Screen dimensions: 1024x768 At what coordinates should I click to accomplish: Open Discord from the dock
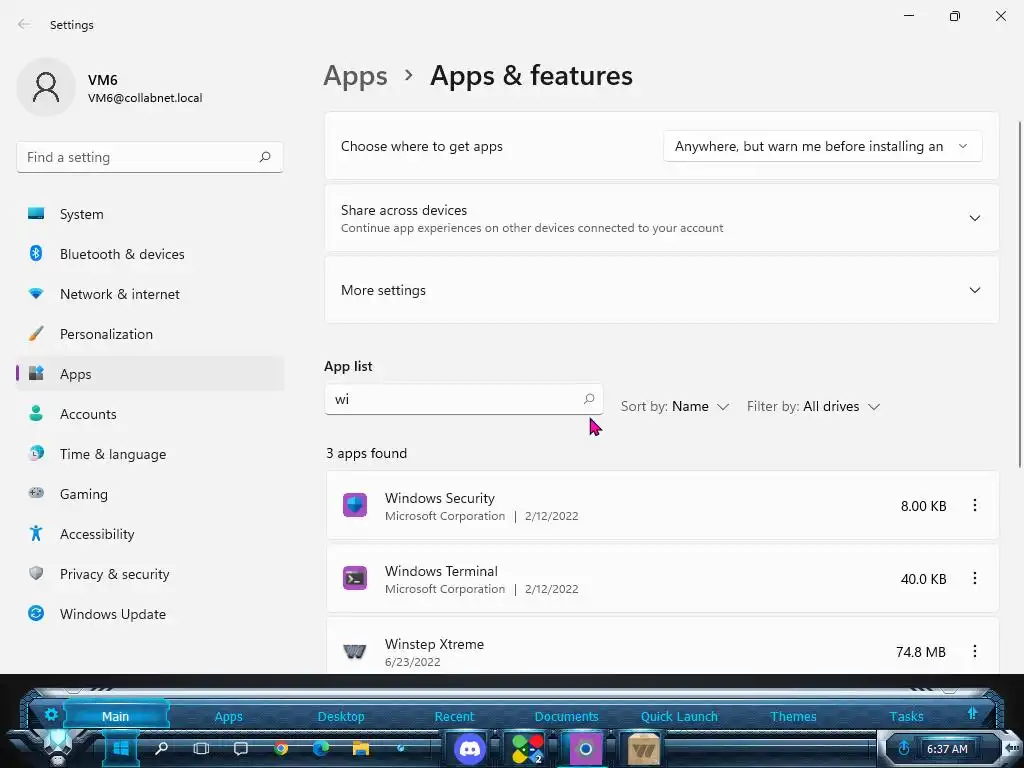(x=470, y=748)
